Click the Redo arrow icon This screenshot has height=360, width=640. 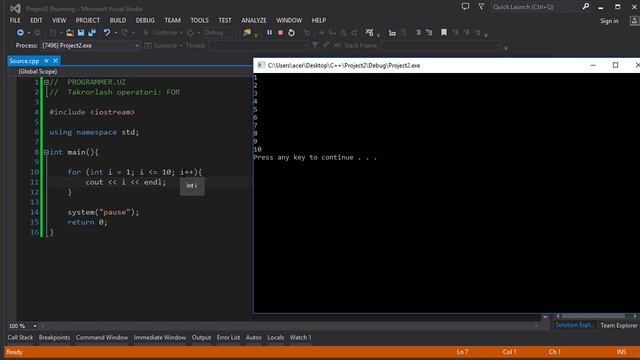[x=124, y=33]
